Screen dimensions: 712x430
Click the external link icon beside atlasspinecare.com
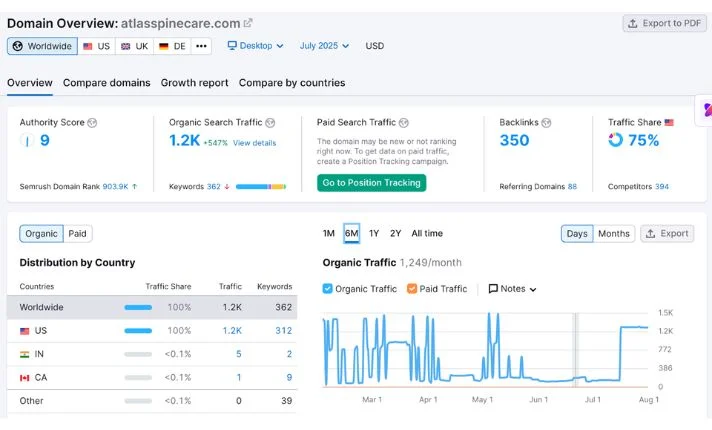(248, 23)
